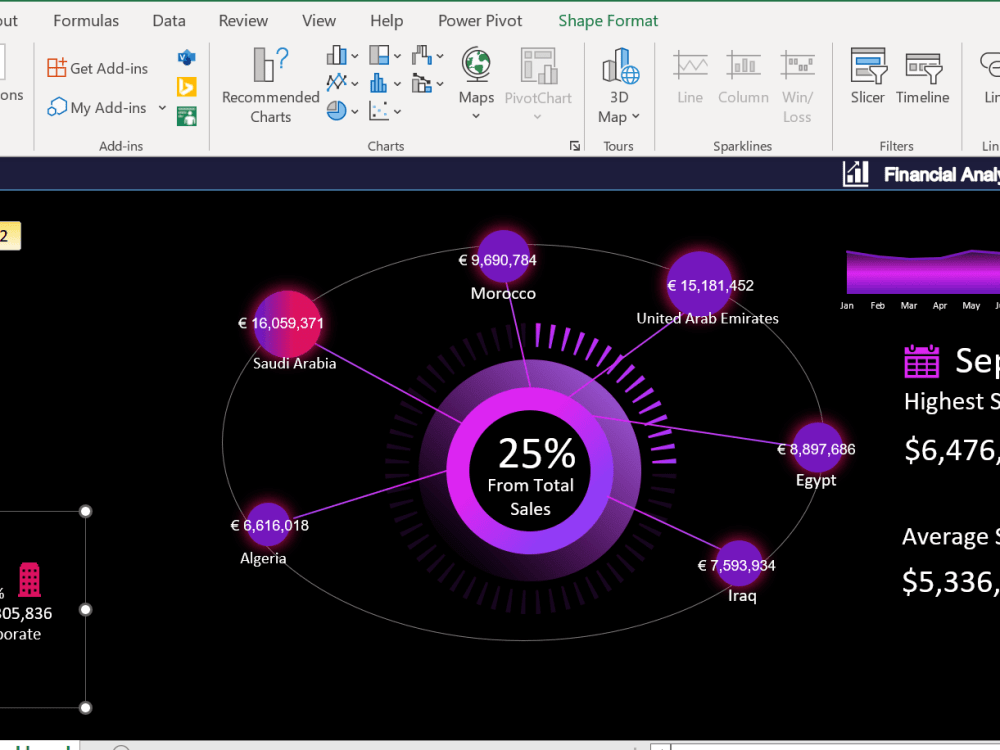Screen dimensions: 1000x750
Task: Insert a pie chart from the Charts group
Action: (x=338, y=109)
